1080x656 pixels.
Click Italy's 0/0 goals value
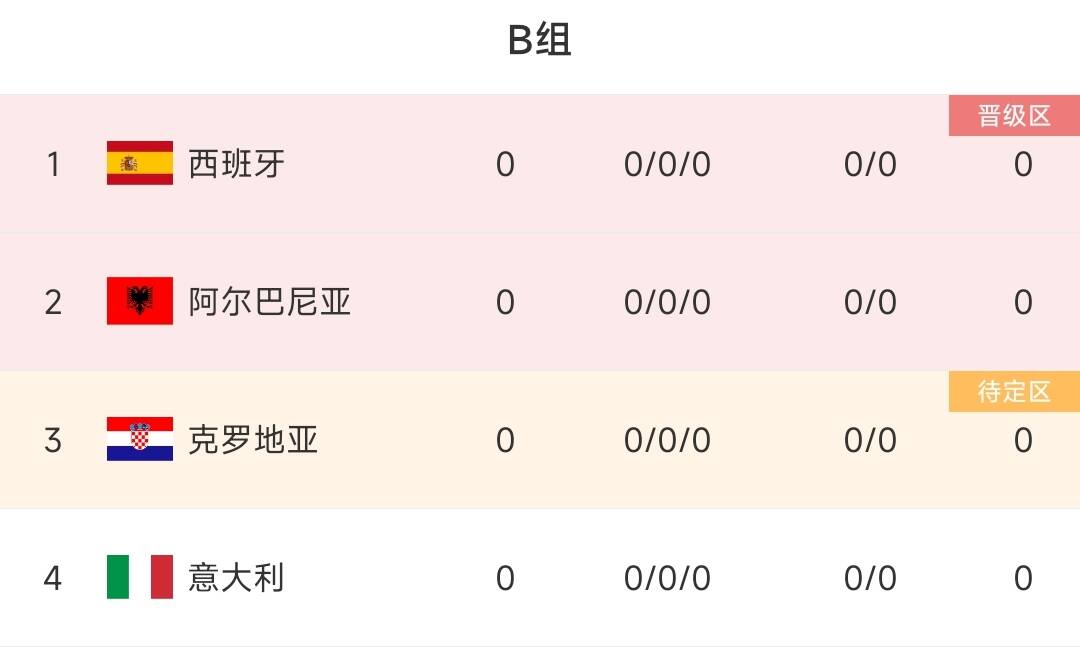870,578
